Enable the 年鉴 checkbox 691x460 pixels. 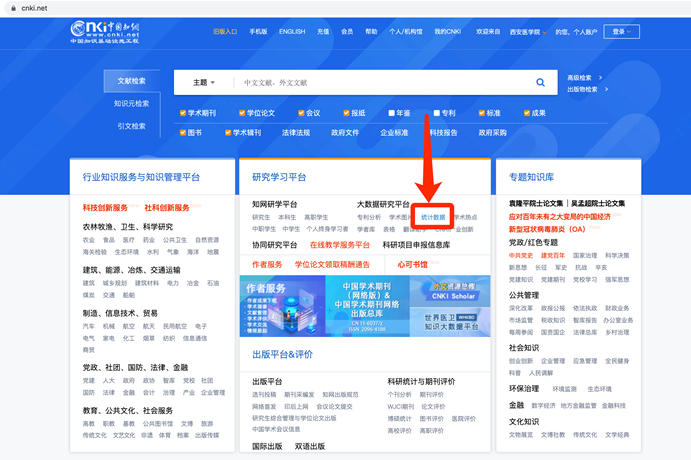coord(391,113)
